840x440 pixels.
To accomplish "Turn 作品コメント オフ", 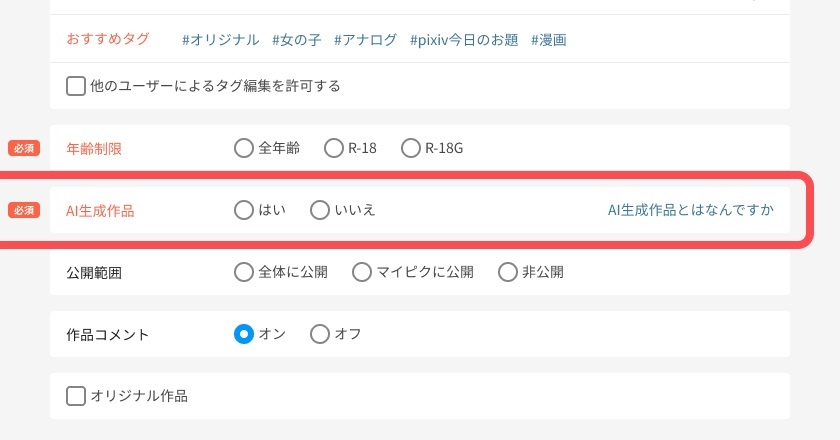I will [320, 334].
